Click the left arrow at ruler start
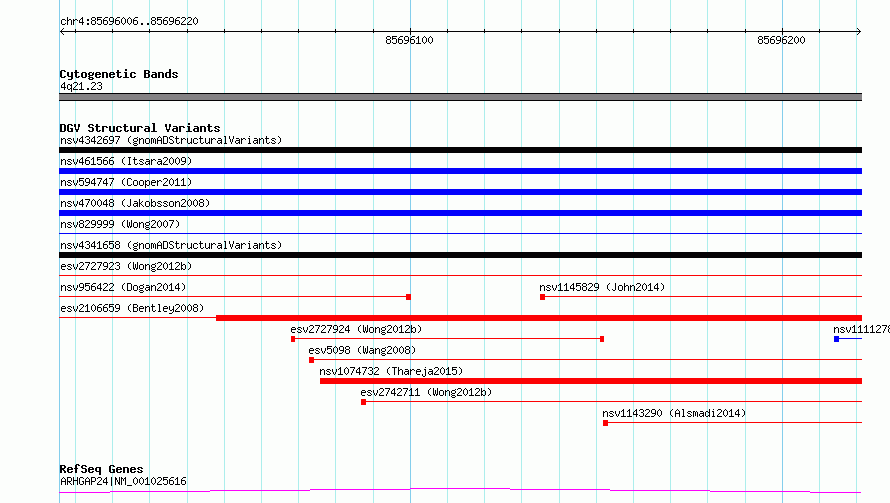890x503 pixels. [62, 31]
